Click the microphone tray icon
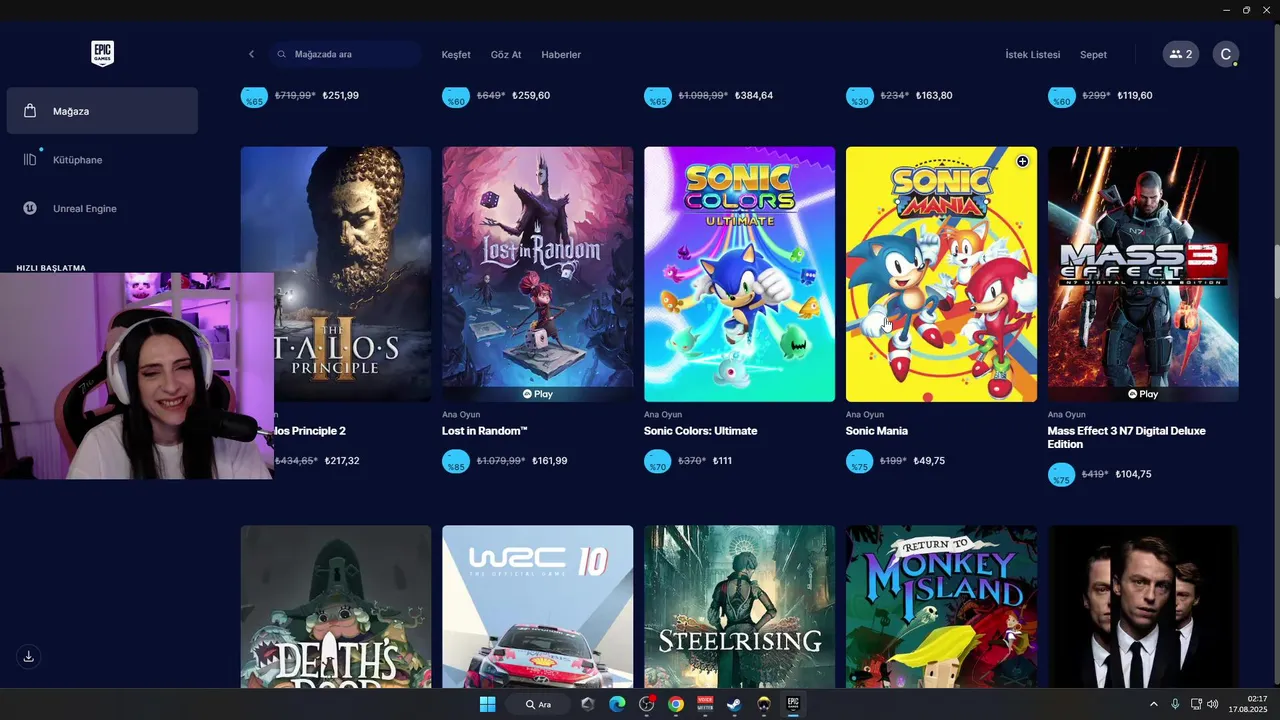 [1175, 704]
